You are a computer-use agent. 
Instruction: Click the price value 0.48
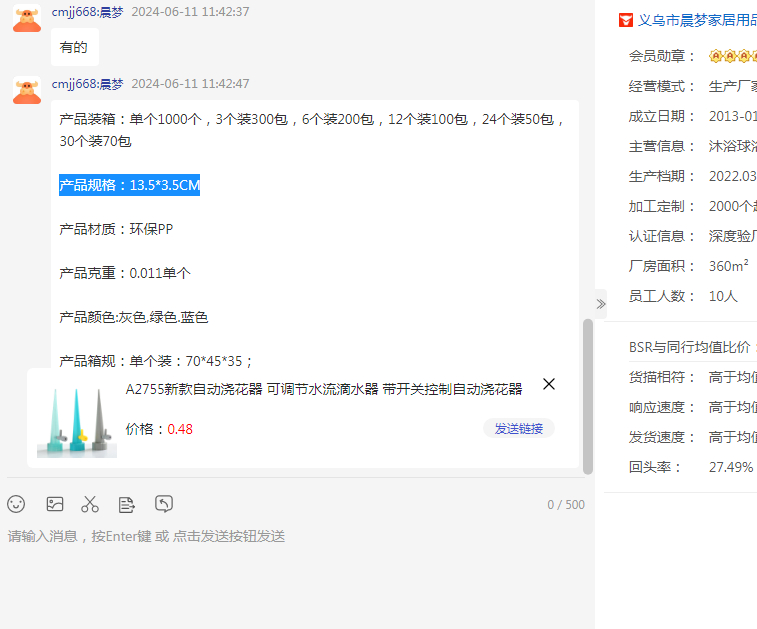[x=180, y=429]
